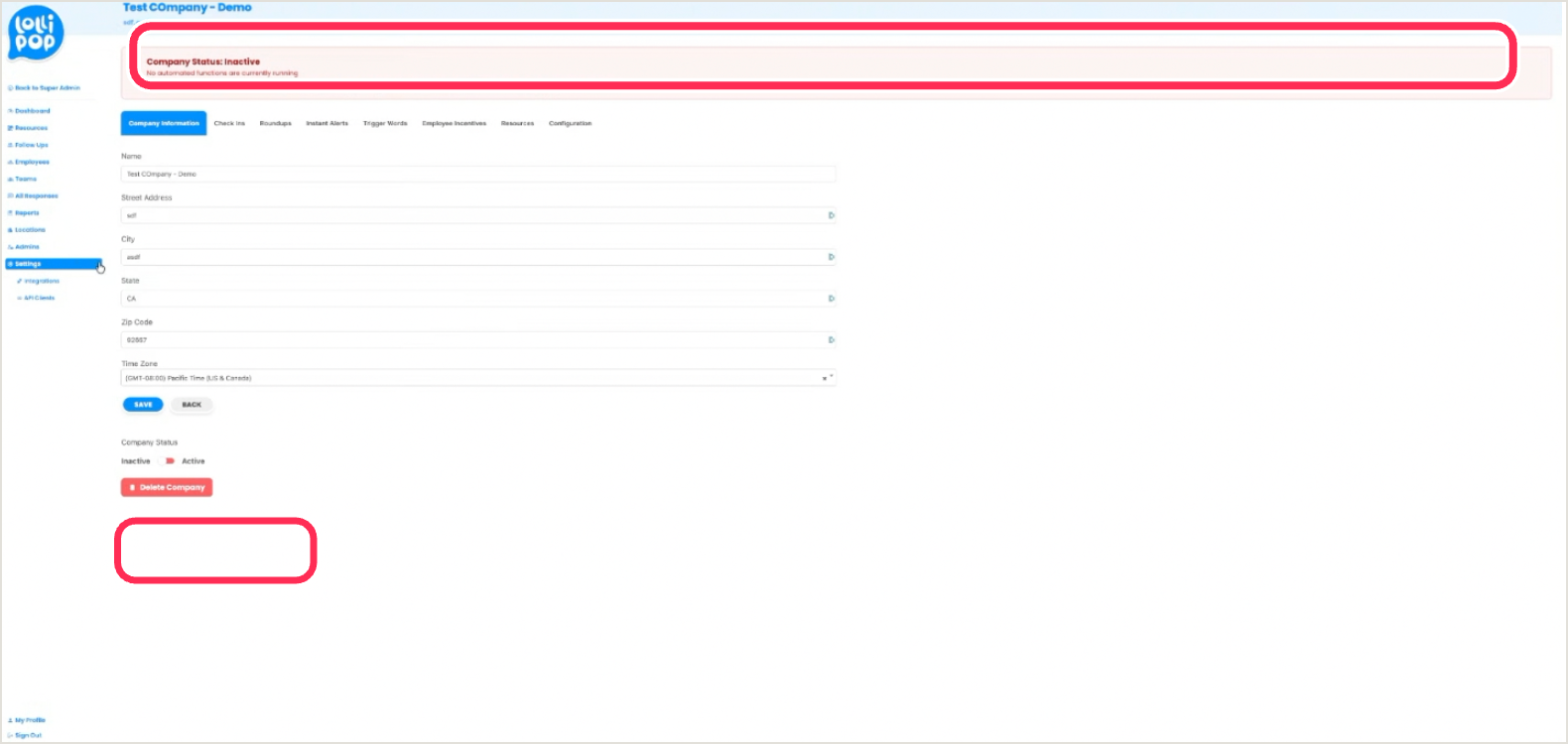Image resolution: width=1568 pixels, height=744 pixels.
Task: Toggle the Company Status switch
Action: tap(167, 461)
